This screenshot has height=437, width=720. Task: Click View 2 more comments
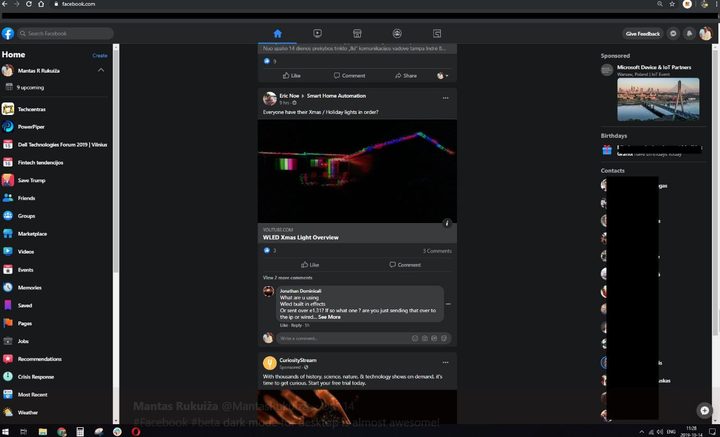(288, 277)
